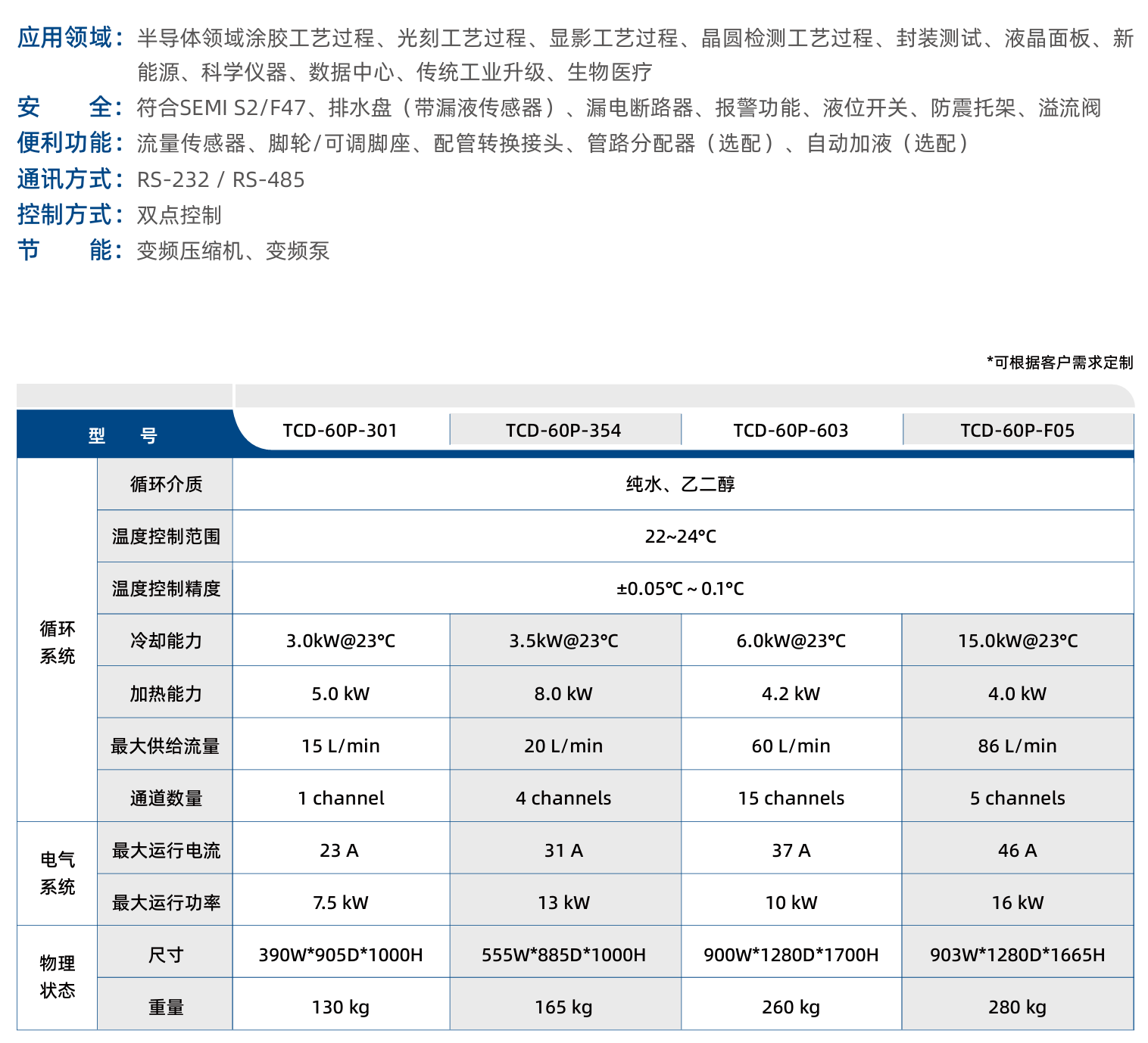Click the 165 kg weight cell

(x=563, y=1007)
